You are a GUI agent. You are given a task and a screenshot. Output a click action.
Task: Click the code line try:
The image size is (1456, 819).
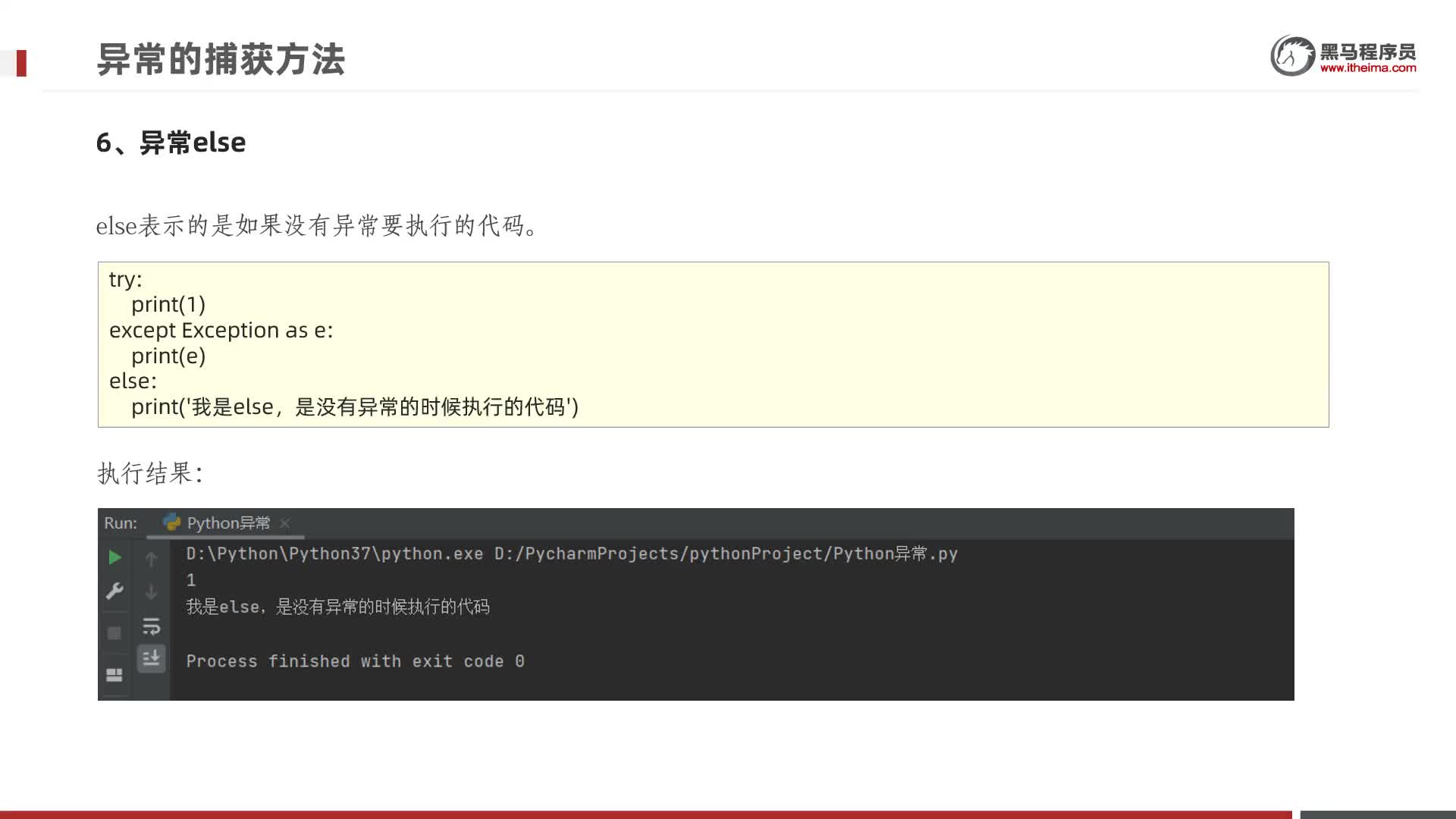(x=126, y=279)
